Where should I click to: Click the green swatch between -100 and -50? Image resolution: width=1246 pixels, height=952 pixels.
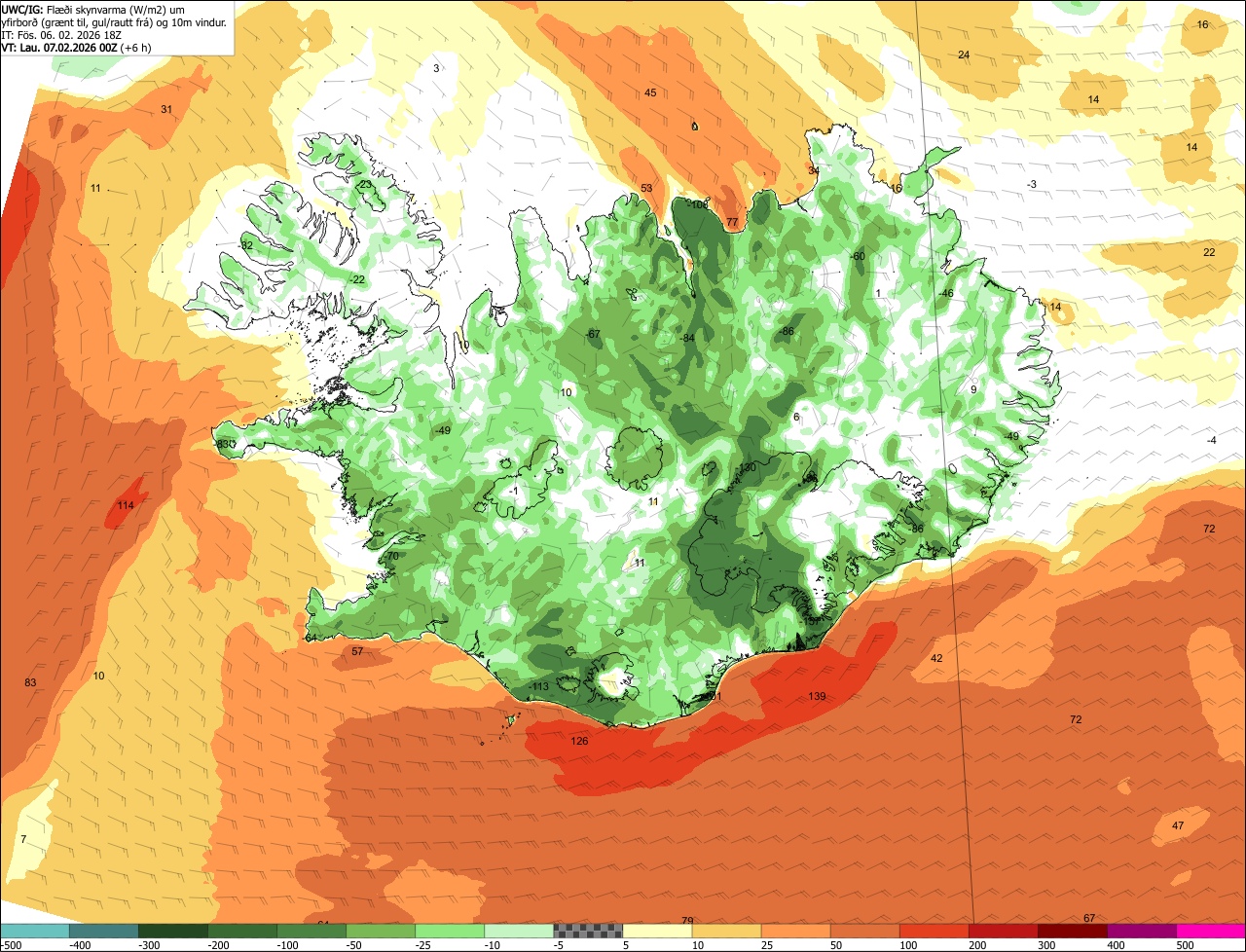coord(311,931)
